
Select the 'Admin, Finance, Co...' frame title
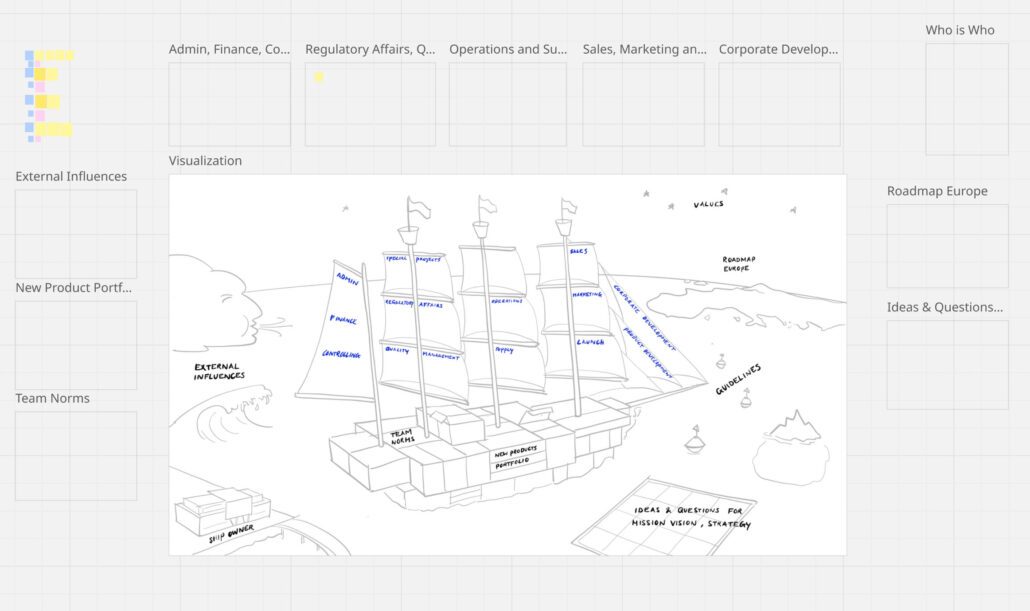(229, 49)
